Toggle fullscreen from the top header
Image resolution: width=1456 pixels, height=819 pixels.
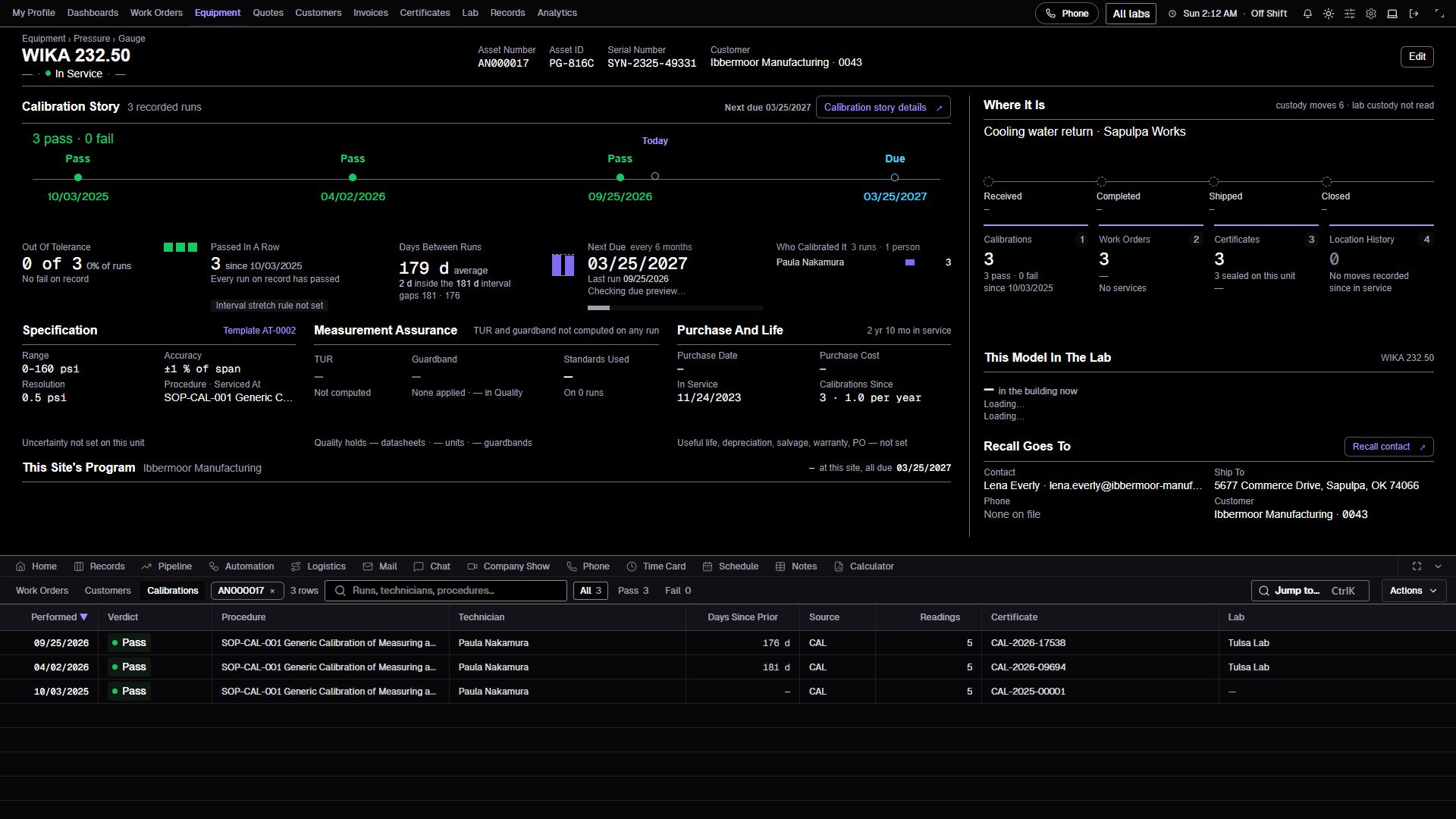tap(1439, 14)
